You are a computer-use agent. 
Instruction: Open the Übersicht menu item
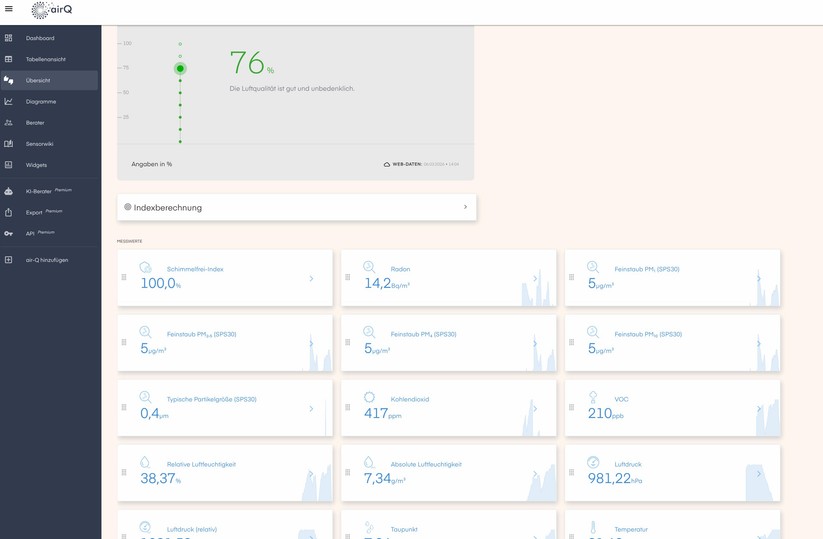pos(38,80)
